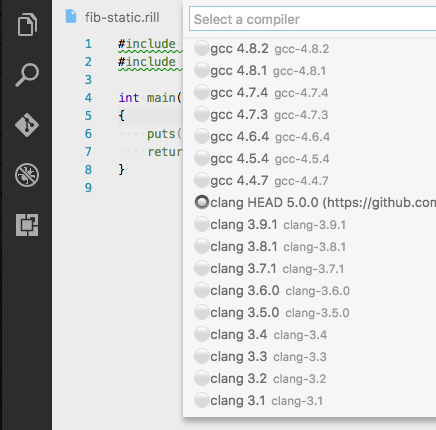Click the return statement on line 7
This screenshot has width=436, height=430.
coord(165,152)
